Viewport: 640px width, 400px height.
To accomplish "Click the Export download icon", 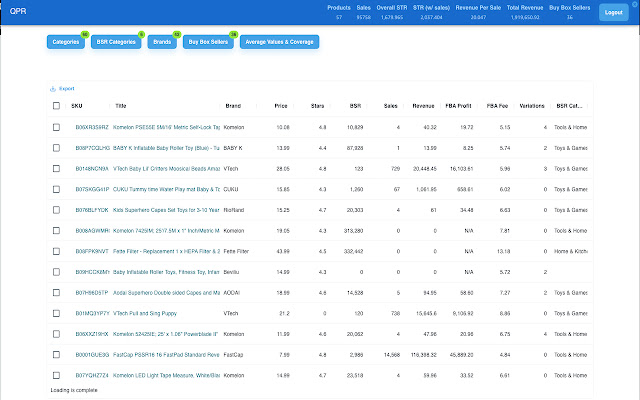I will point(53,88).
